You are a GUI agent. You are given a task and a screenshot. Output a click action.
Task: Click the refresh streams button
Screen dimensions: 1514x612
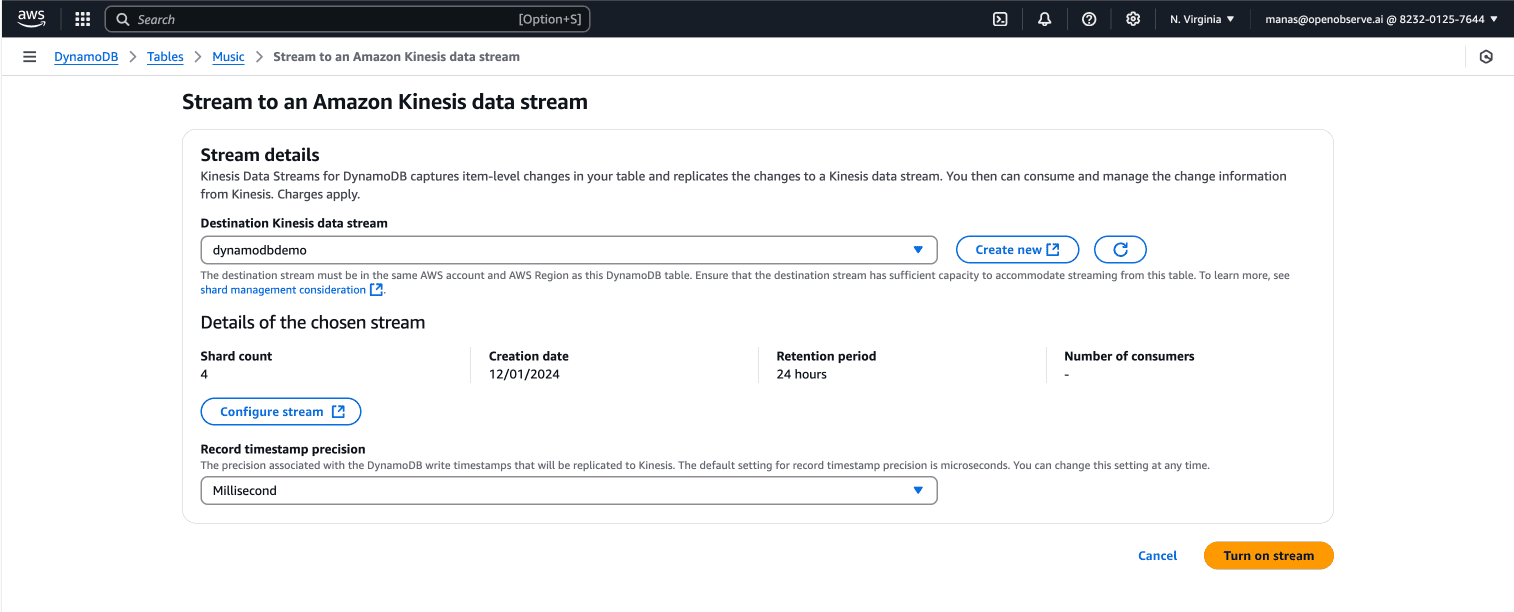click(1120, 249)
